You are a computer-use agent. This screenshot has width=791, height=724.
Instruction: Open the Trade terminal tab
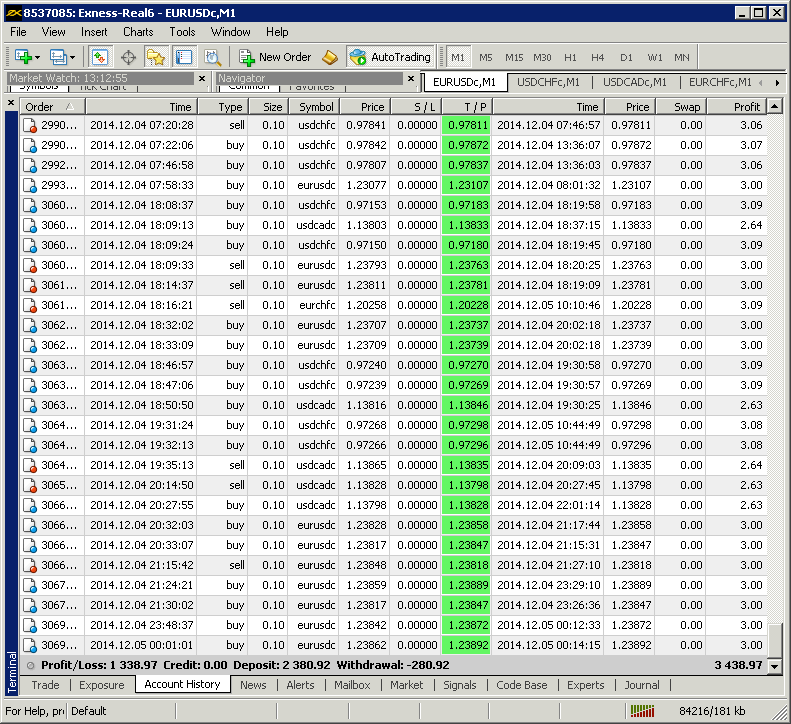(x=45, y=685)
